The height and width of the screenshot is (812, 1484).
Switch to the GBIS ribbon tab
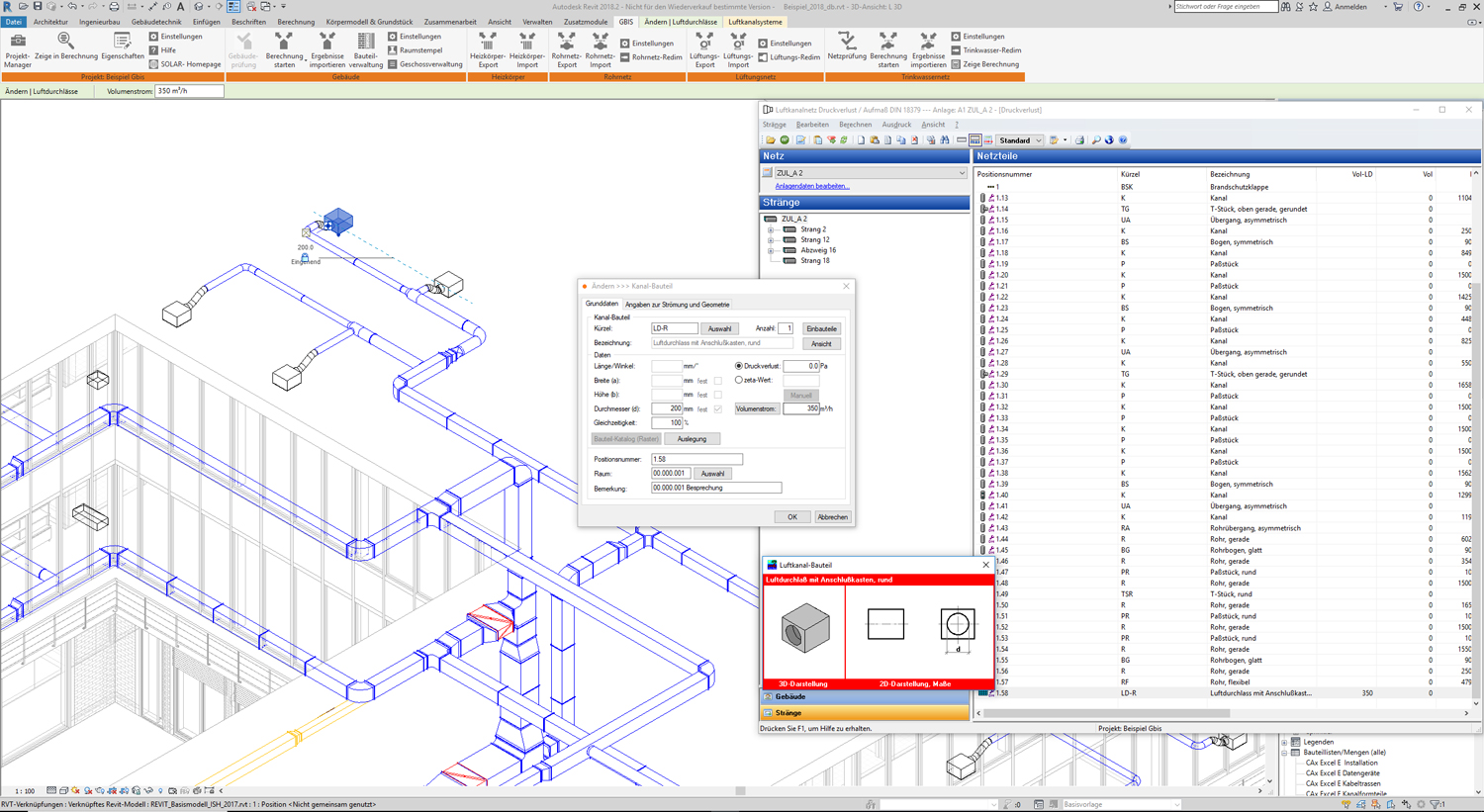[626, 22]
